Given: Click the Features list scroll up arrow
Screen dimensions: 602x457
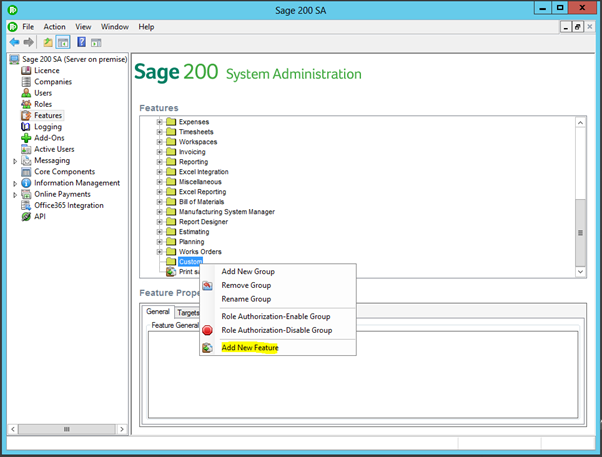Looking at the screenshot, I should tap(580, 123).
